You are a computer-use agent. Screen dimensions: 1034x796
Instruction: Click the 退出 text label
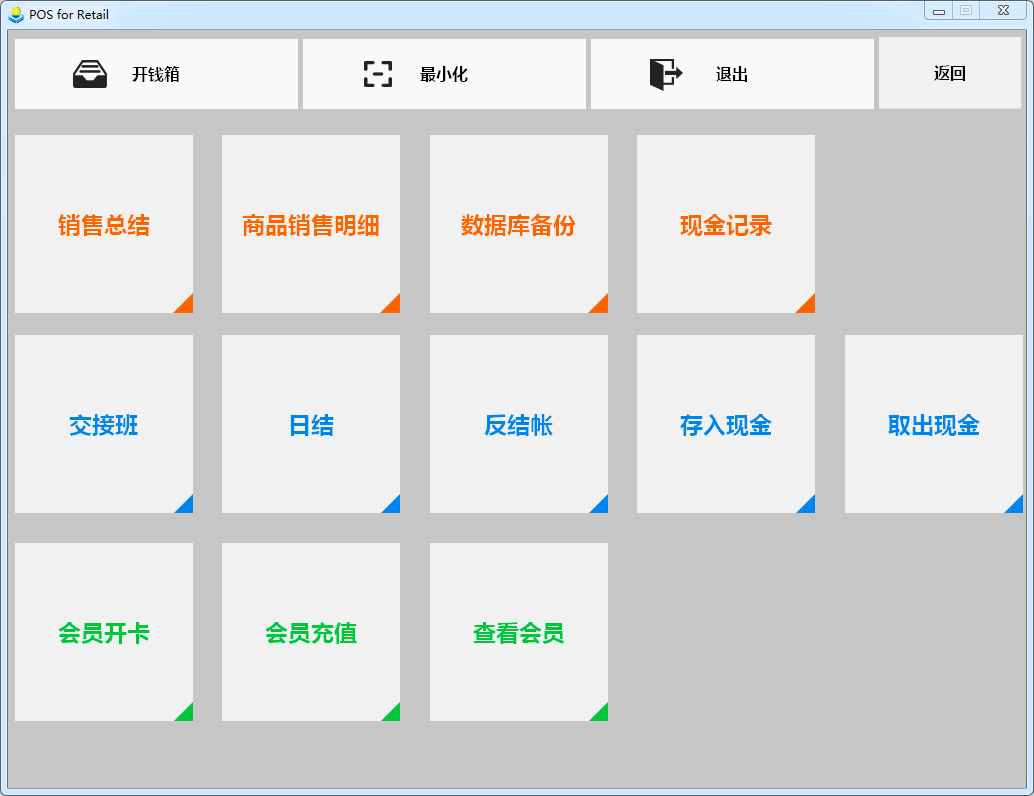pyautogui.click(x=732, y=74)
